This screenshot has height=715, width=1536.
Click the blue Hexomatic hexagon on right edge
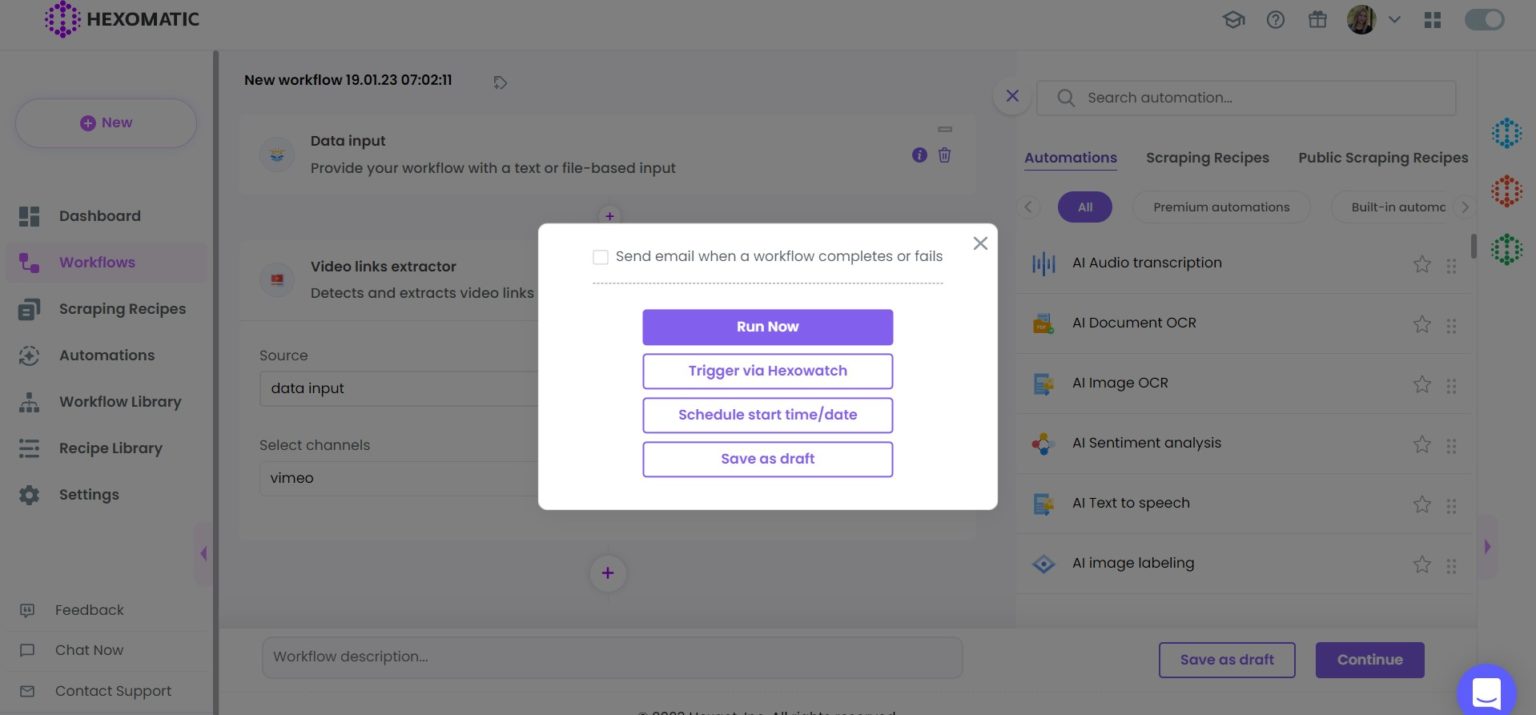[1506, 131]
